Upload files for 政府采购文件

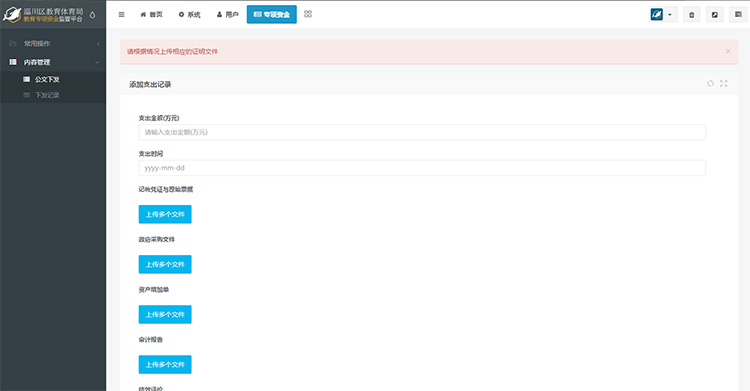(165, 264)
